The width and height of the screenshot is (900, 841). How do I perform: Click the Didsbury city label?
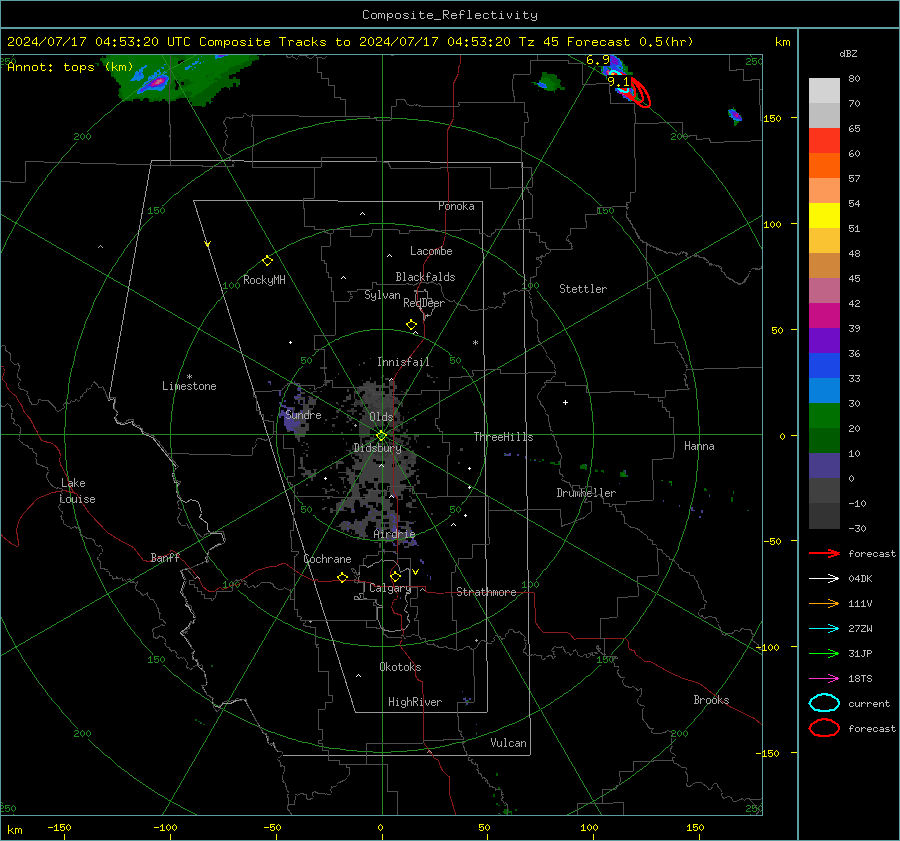pos(378,448)
